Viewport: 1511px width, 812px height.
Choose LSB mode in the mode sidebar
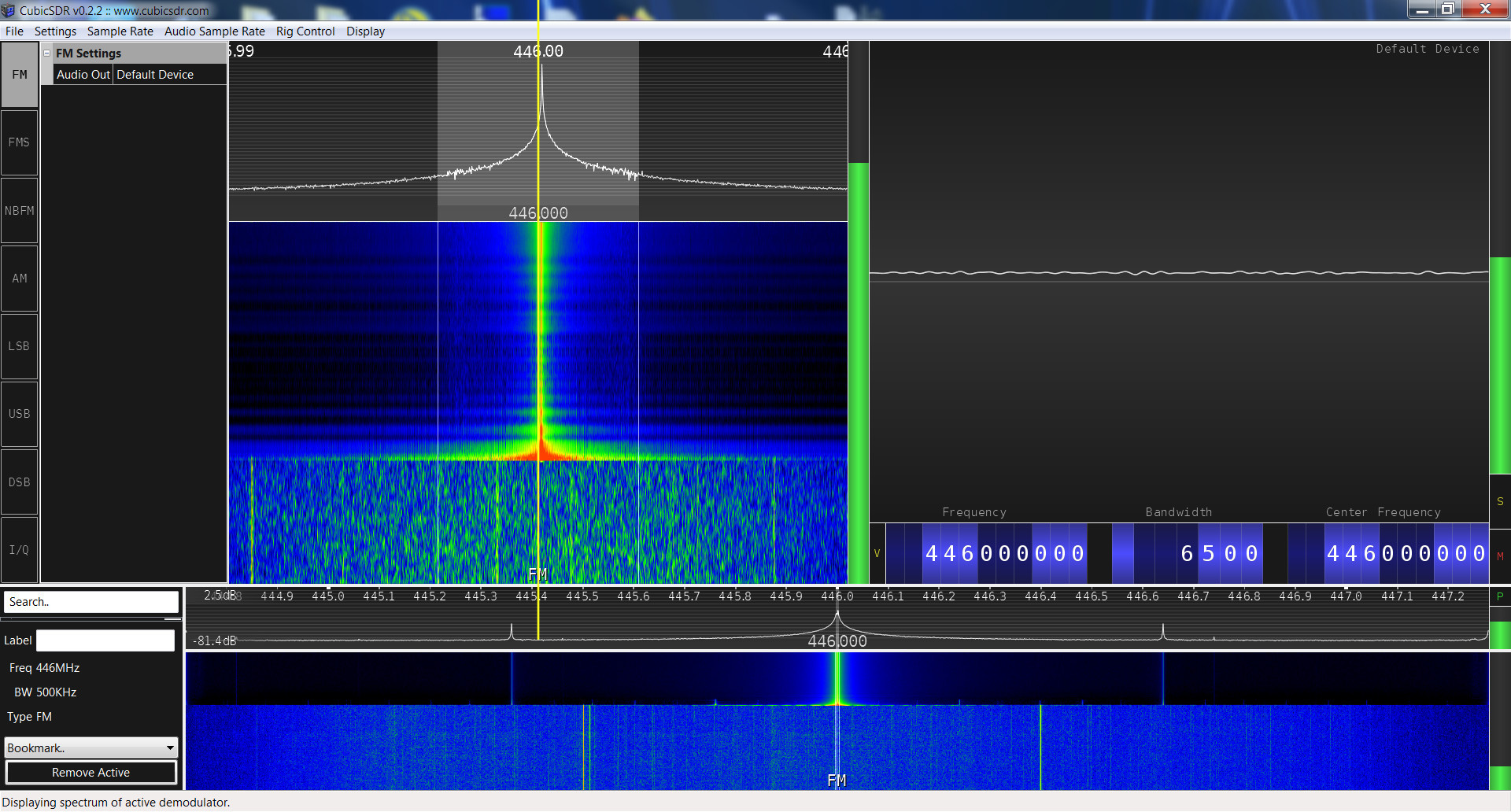pos(20,346)
